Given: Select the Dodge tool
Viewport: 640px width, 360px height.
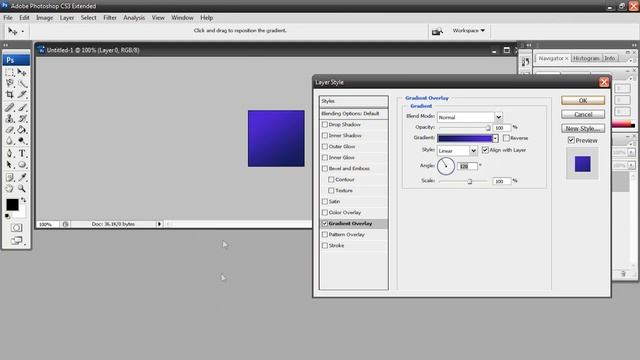Looking at the screenshot, I should click(22, 141).
